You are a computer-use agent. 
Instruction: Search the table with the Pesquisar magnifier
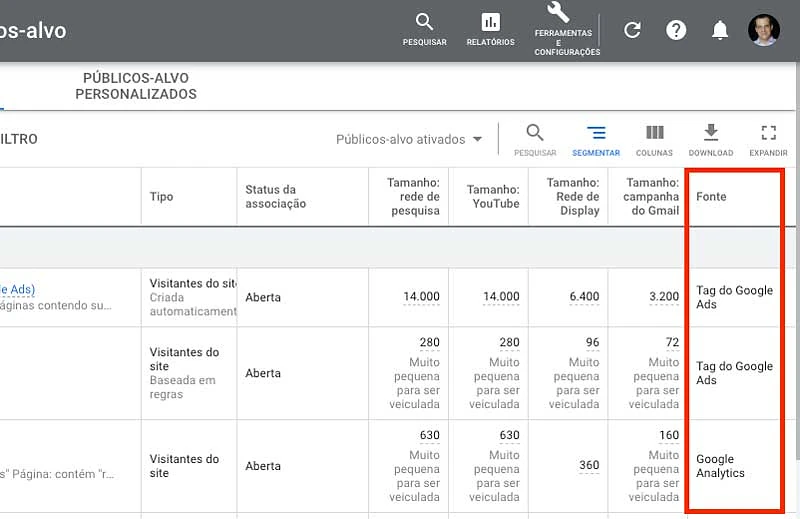[535, 140]
